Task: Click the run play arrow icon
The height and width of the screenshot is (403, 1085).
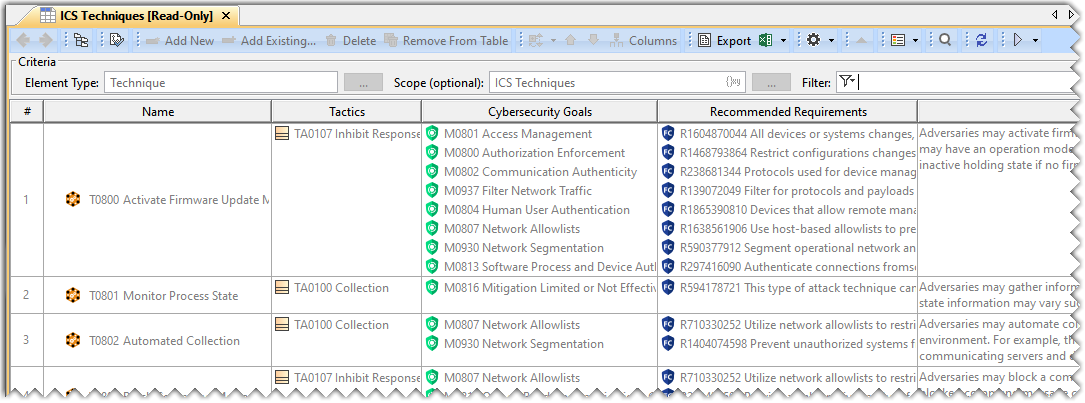Action: coord(1017,41)
